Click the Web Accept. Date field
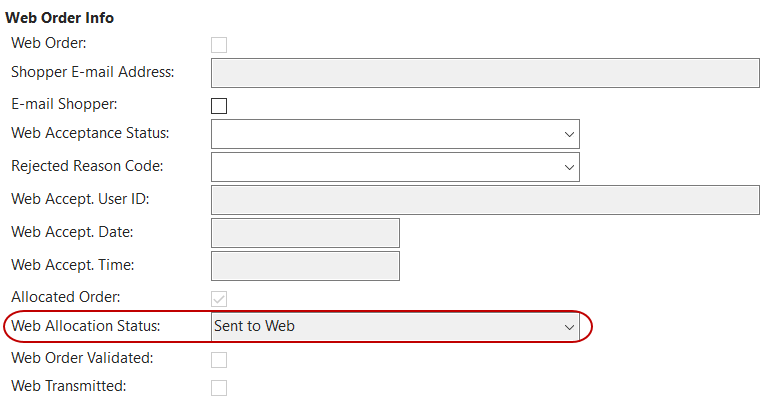This screenshot has width=784, height=414. pyautogui.click(x=305, y=232)
